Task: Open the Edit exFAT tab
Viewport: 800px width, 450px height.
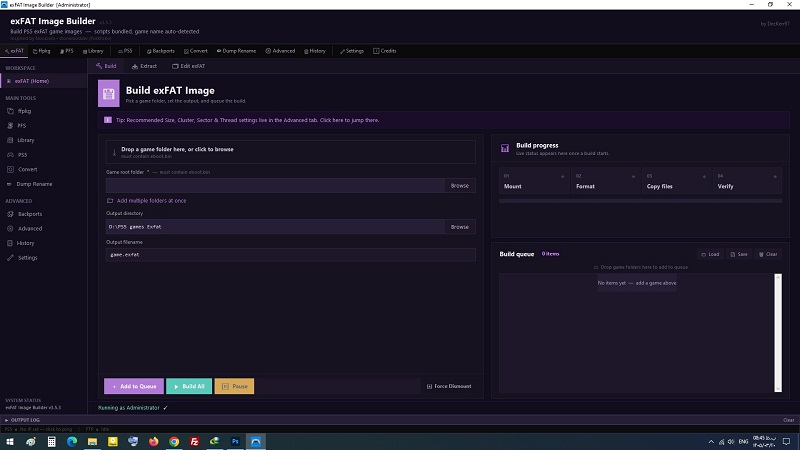Action: (x=189, y=66)
